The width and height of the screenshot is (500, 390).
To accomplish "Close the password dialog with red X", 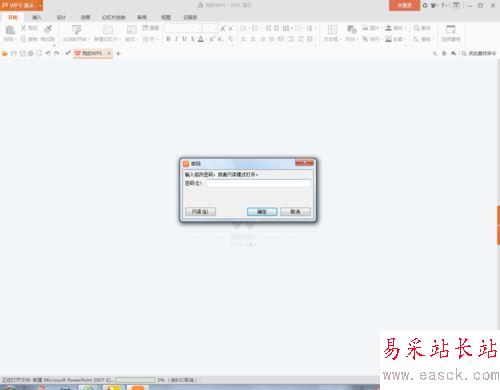I will click(x=304, y=163).
